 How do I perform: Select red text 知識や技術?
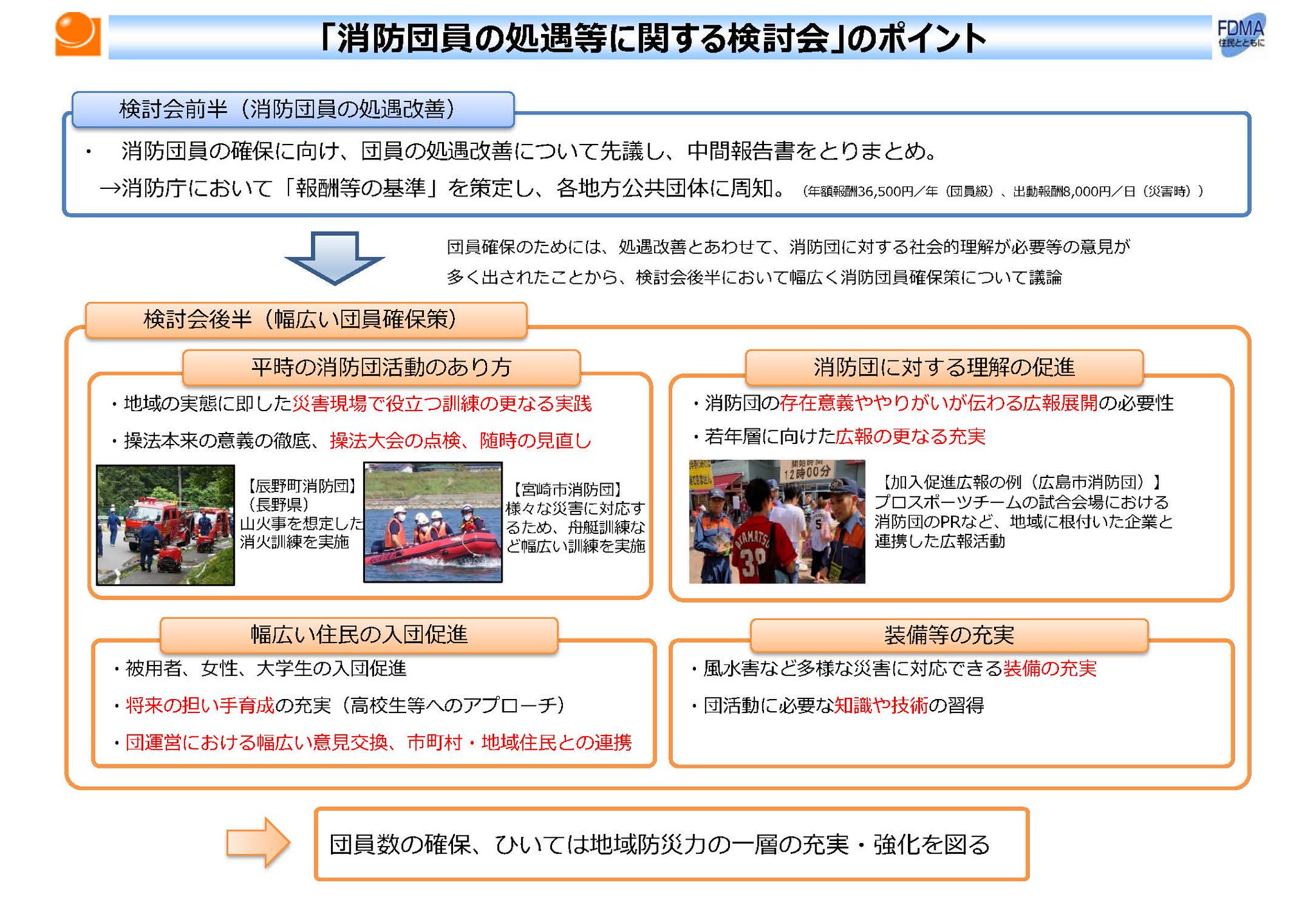tap(881, 706)
